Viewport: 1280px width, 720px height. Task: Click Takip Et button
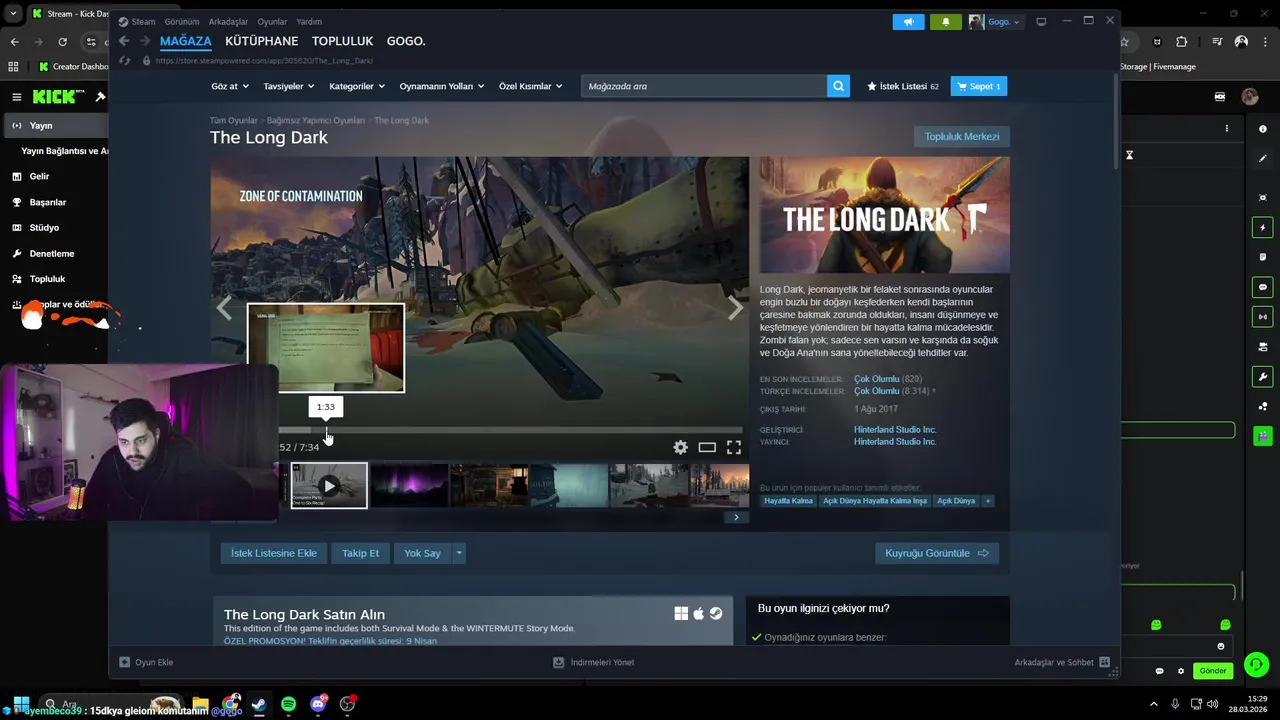[361, 553]
